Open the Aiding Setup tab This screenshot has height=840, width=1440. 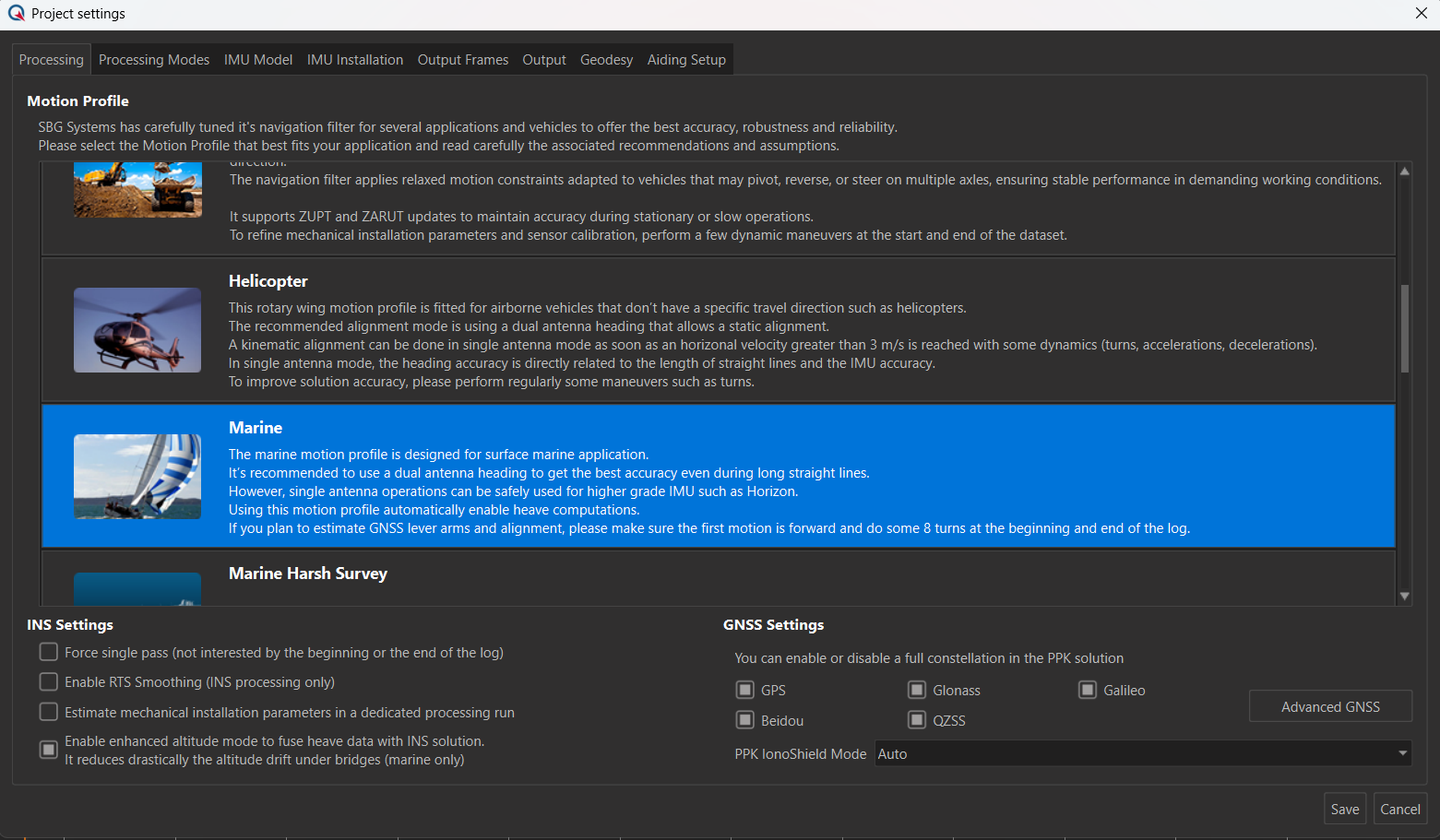pos(686,60)
